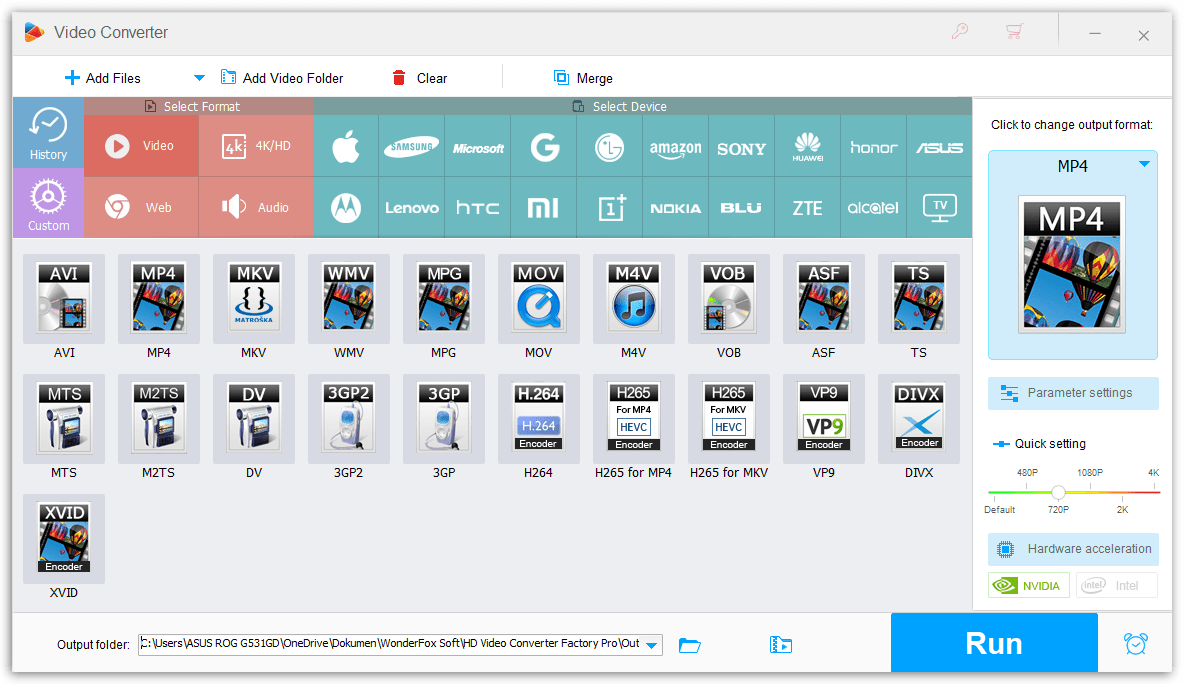Open the scheduled task alarm clock
The width and height of the screenshot is (1184, 684).
click(1136, 643)
